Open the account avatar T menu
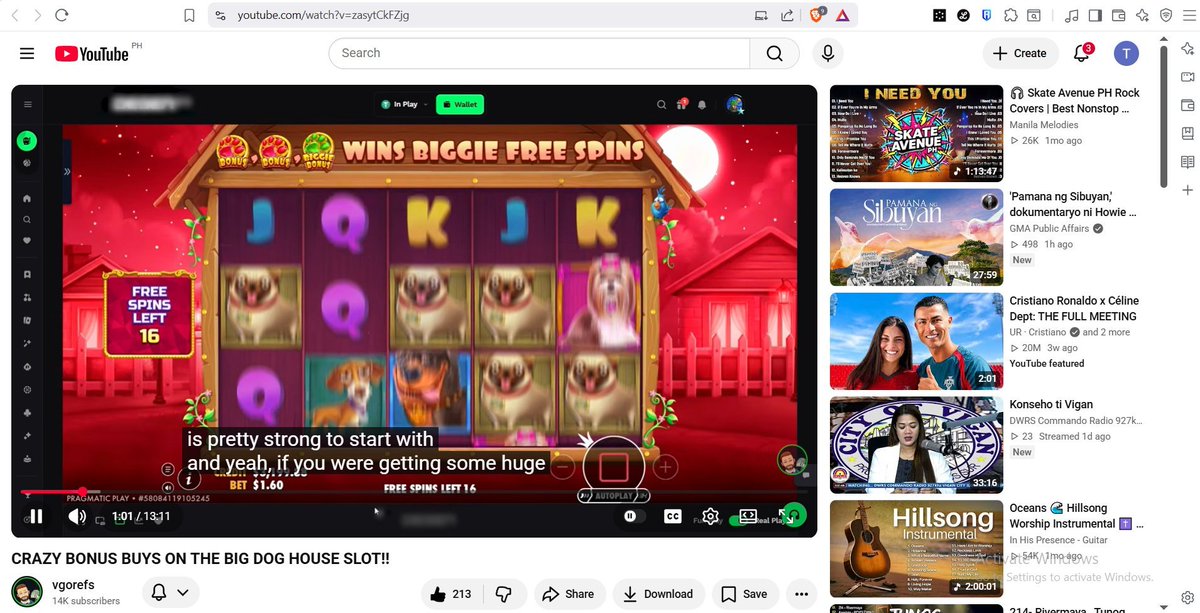This screenshot has height=613, width=1200. (x=1127, y=53)
